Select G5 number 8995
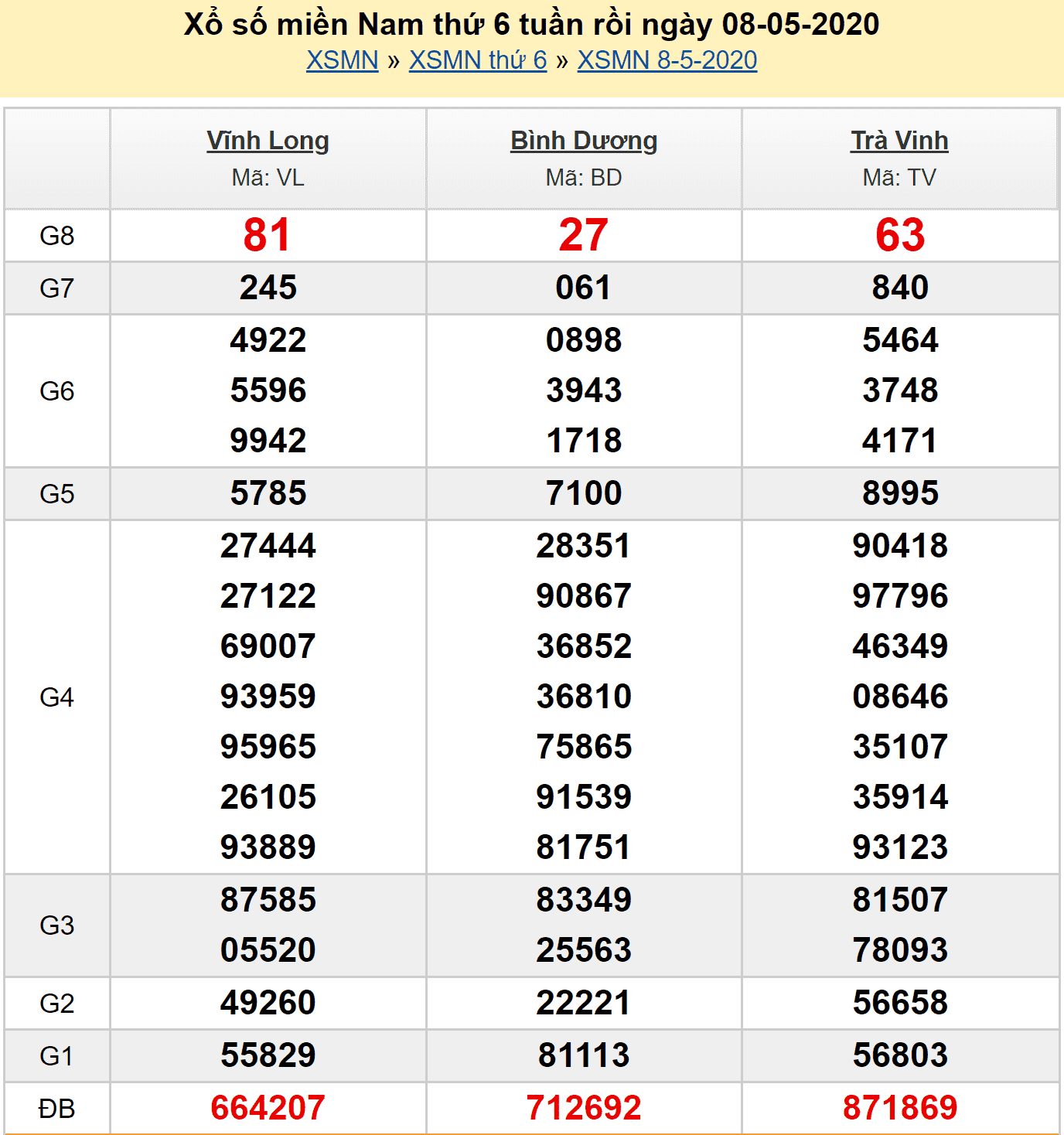Image resolution: width=1064 pixels, height=1135 pixels. 900,493
